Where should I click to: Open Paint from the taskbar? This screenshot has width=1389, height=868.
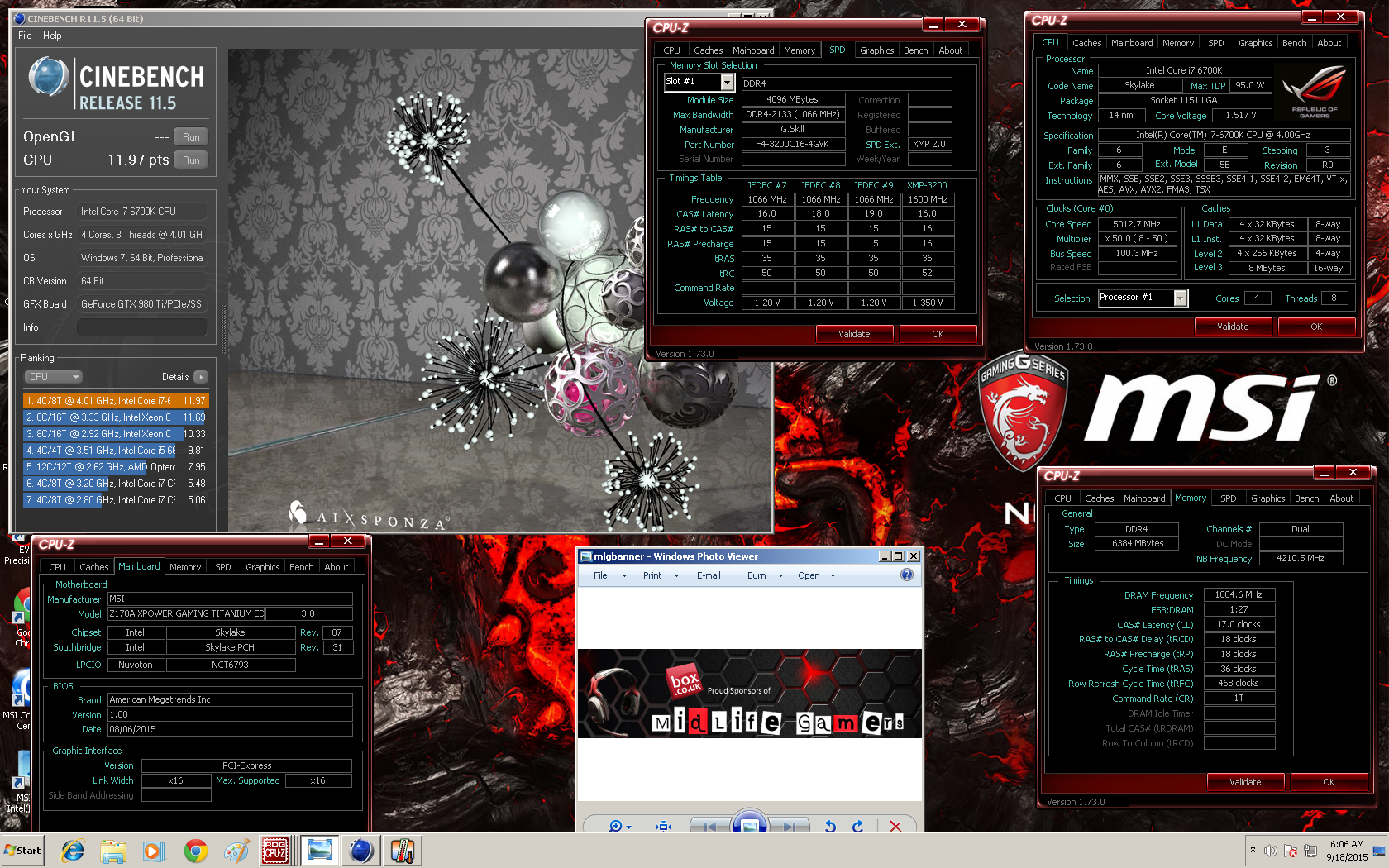[x=236, y=850]
